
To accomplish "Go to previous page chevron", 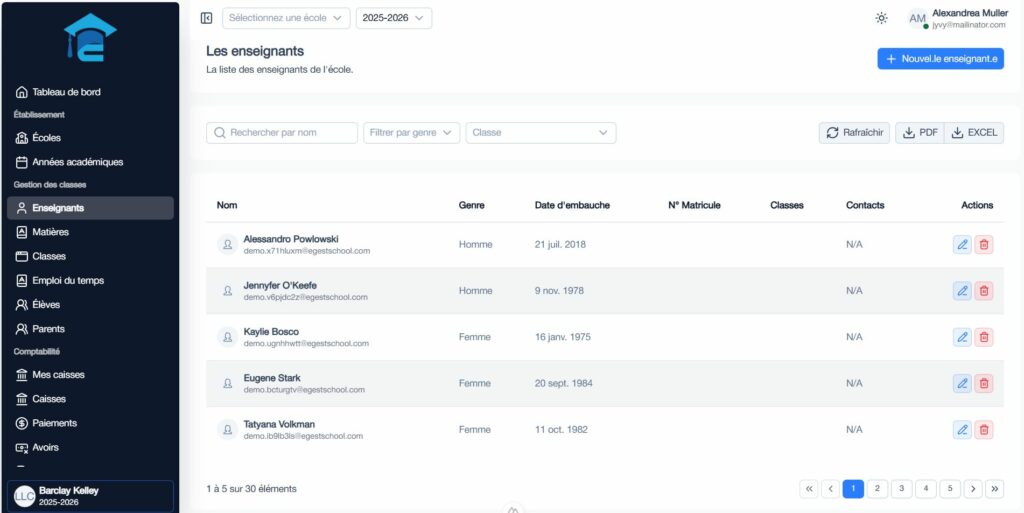I will pyautogui.click(x=831, y=489).
